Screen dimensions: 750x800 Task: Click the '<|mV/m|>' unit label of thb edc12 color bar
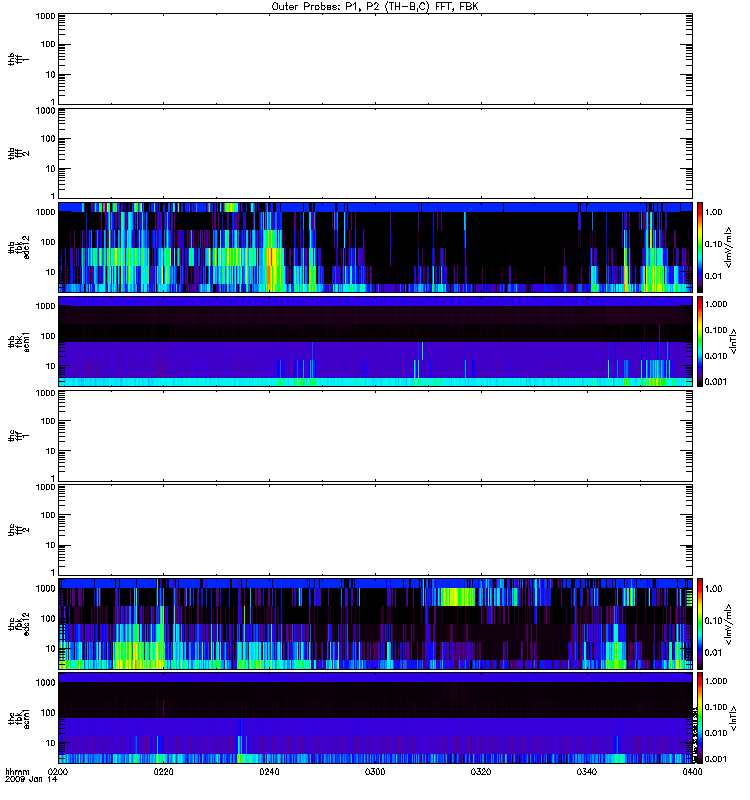(x=729, y=247)
